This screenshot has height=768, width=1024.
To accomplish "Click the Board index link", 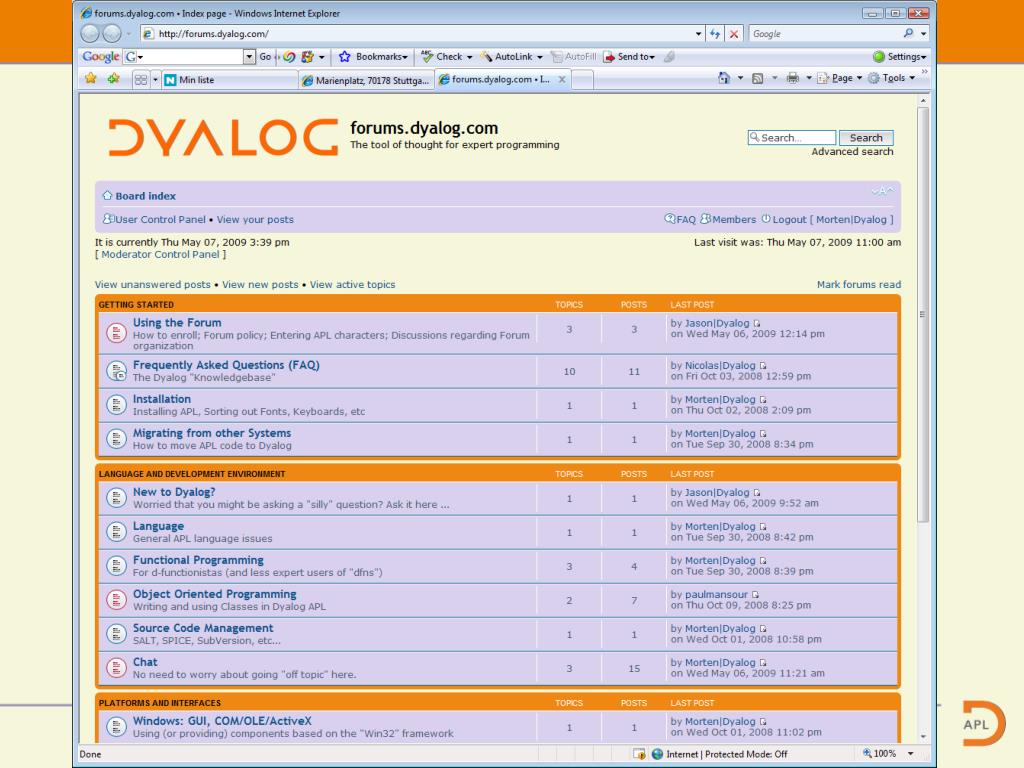I will [x=145, y=196].
